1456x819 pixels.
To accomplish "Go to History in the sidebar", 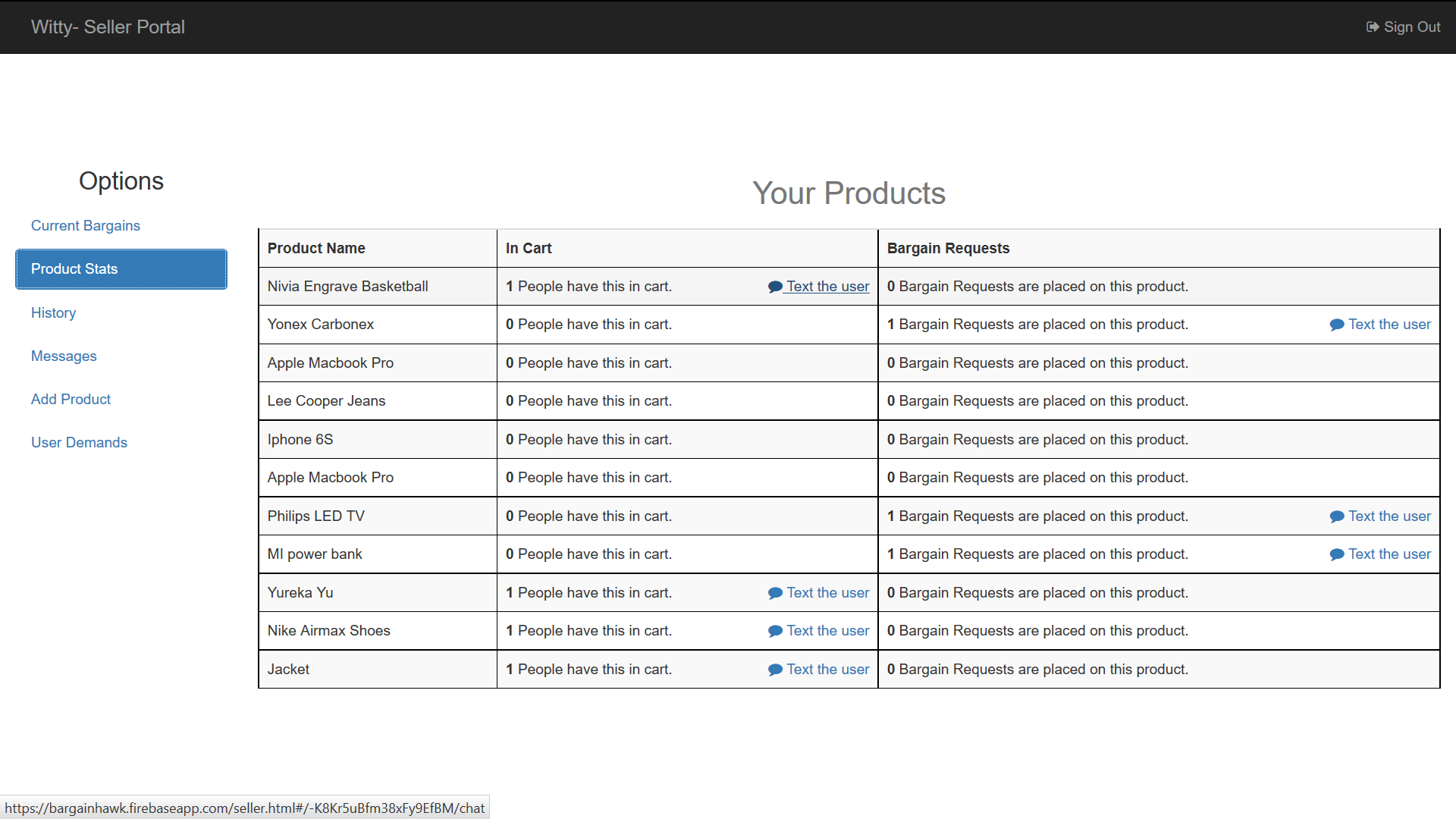I will tap(53, 313).
